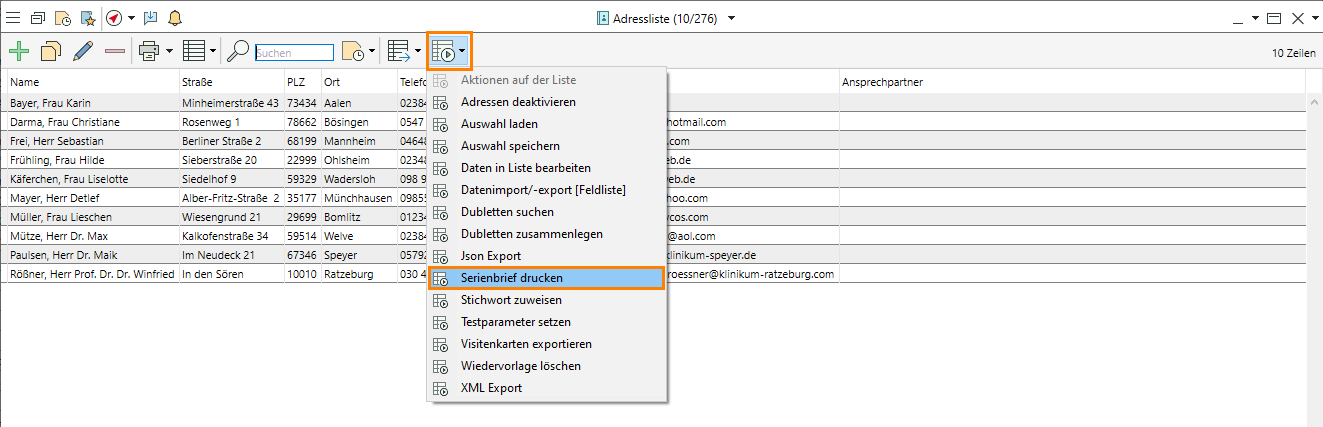Delete record with red minus icon
Image resolution: width=1323 pixels, height=427 pixels.
(x=114, y=50)
